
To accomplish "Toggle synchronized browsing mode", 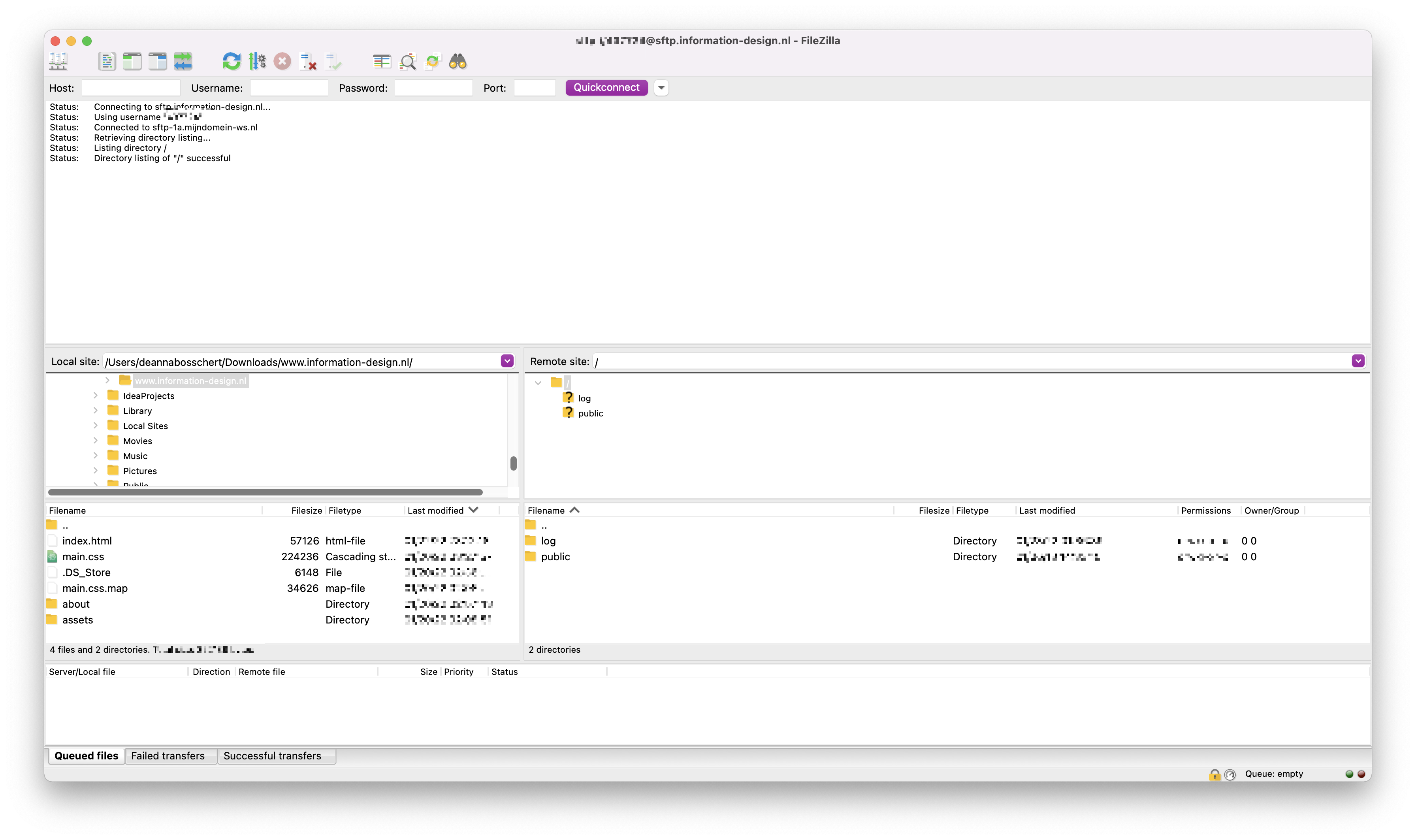I will pos(432,61).
